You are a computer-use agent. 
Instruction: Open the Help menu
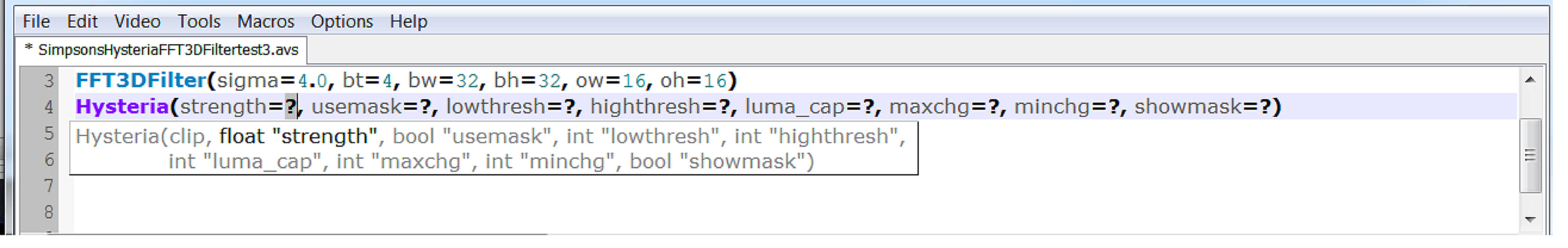[x=408, y=21]
